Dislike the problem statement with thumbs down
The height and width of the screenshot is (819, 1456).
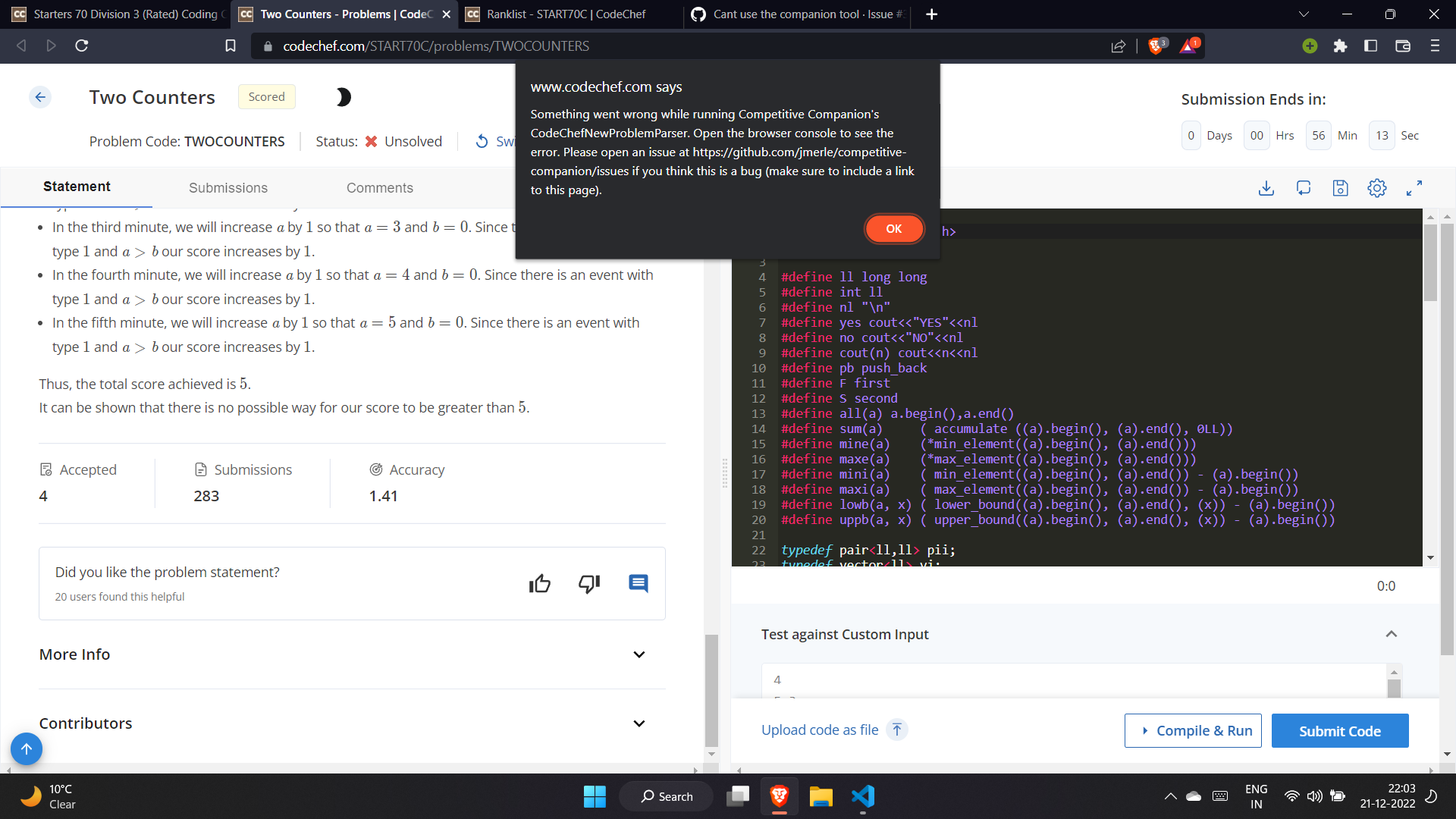tap(589, 584)
